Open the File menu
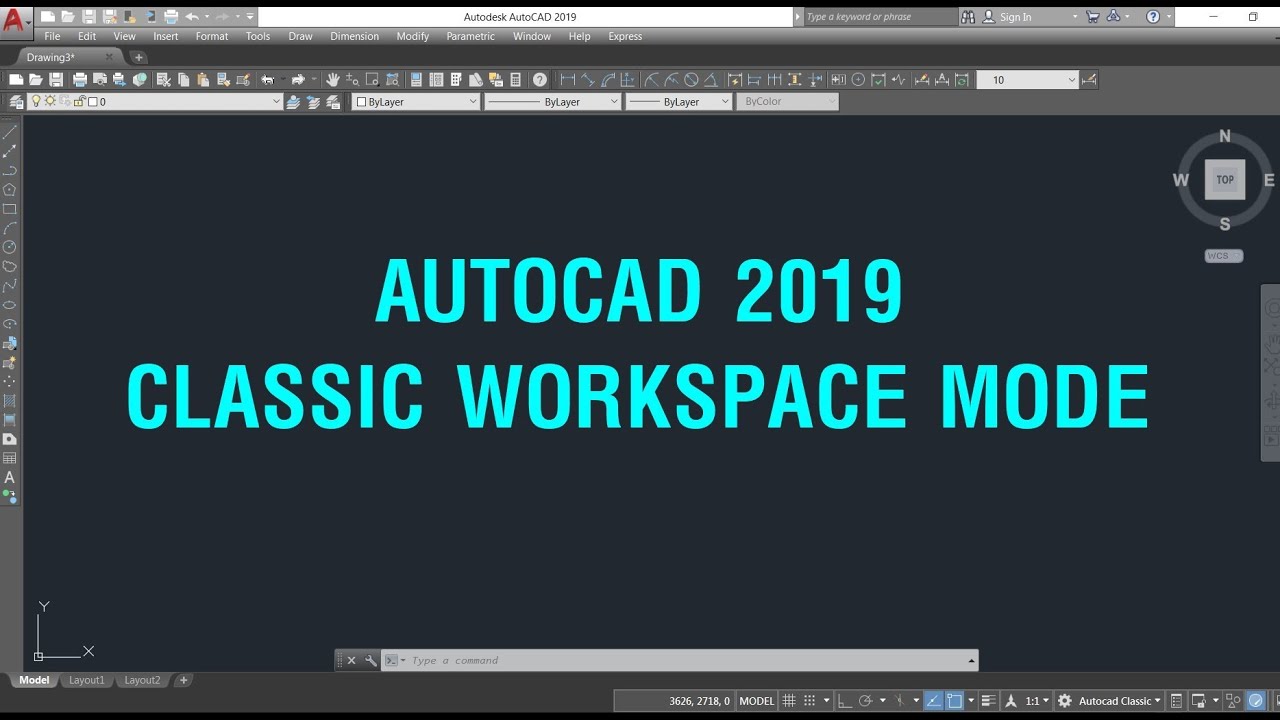Viewport: 1280px width, 720px height. (52, 36)
